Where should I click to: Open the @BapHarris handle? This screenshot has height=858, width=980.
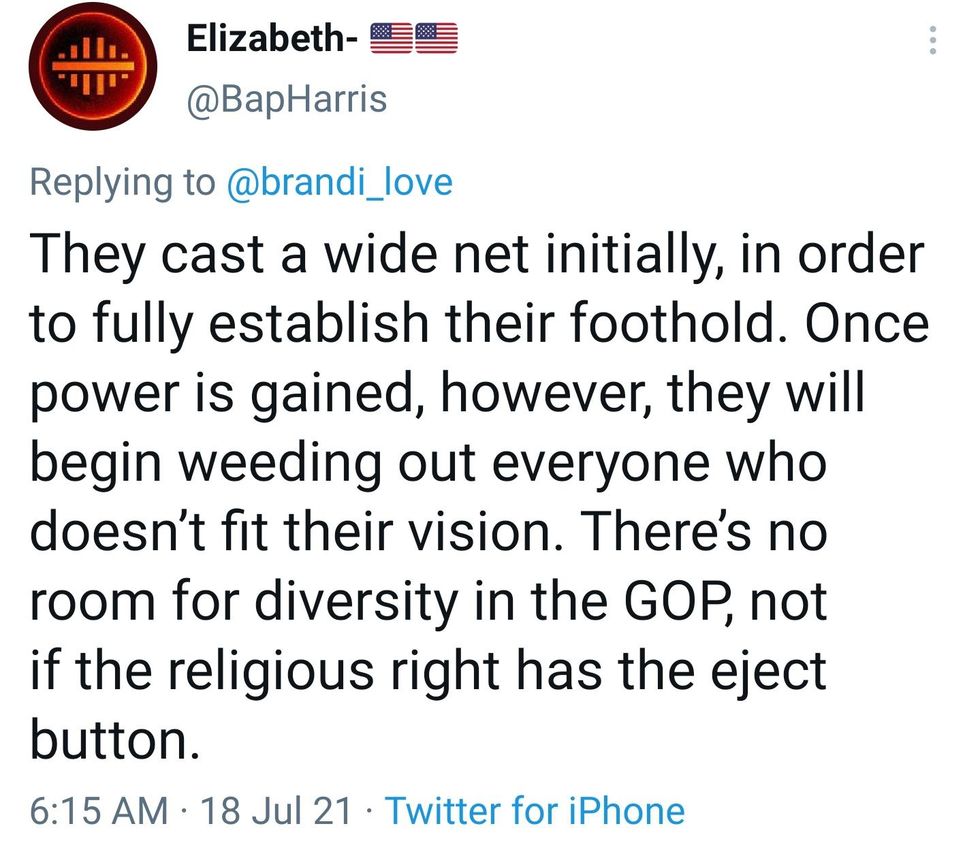pyautogui.click(x=286, y=99)
